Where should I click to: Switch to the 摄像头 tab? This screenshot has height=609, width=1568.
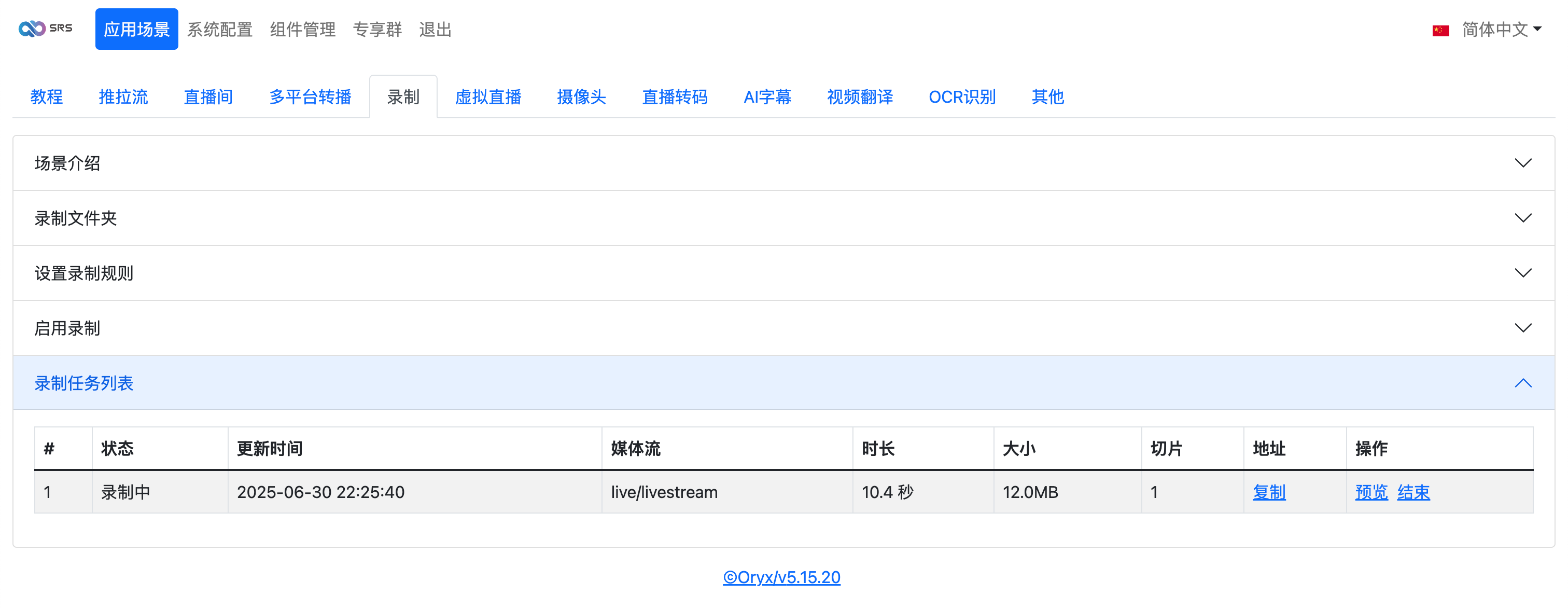pos(581,97)
